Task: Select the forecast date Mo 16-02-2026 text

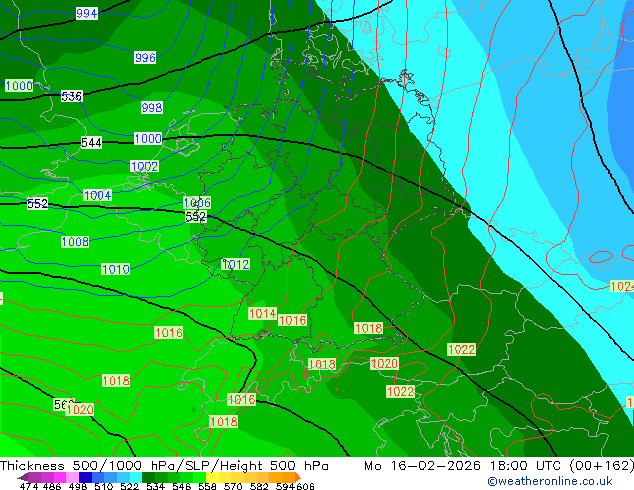Action: [x=423, y=466]
